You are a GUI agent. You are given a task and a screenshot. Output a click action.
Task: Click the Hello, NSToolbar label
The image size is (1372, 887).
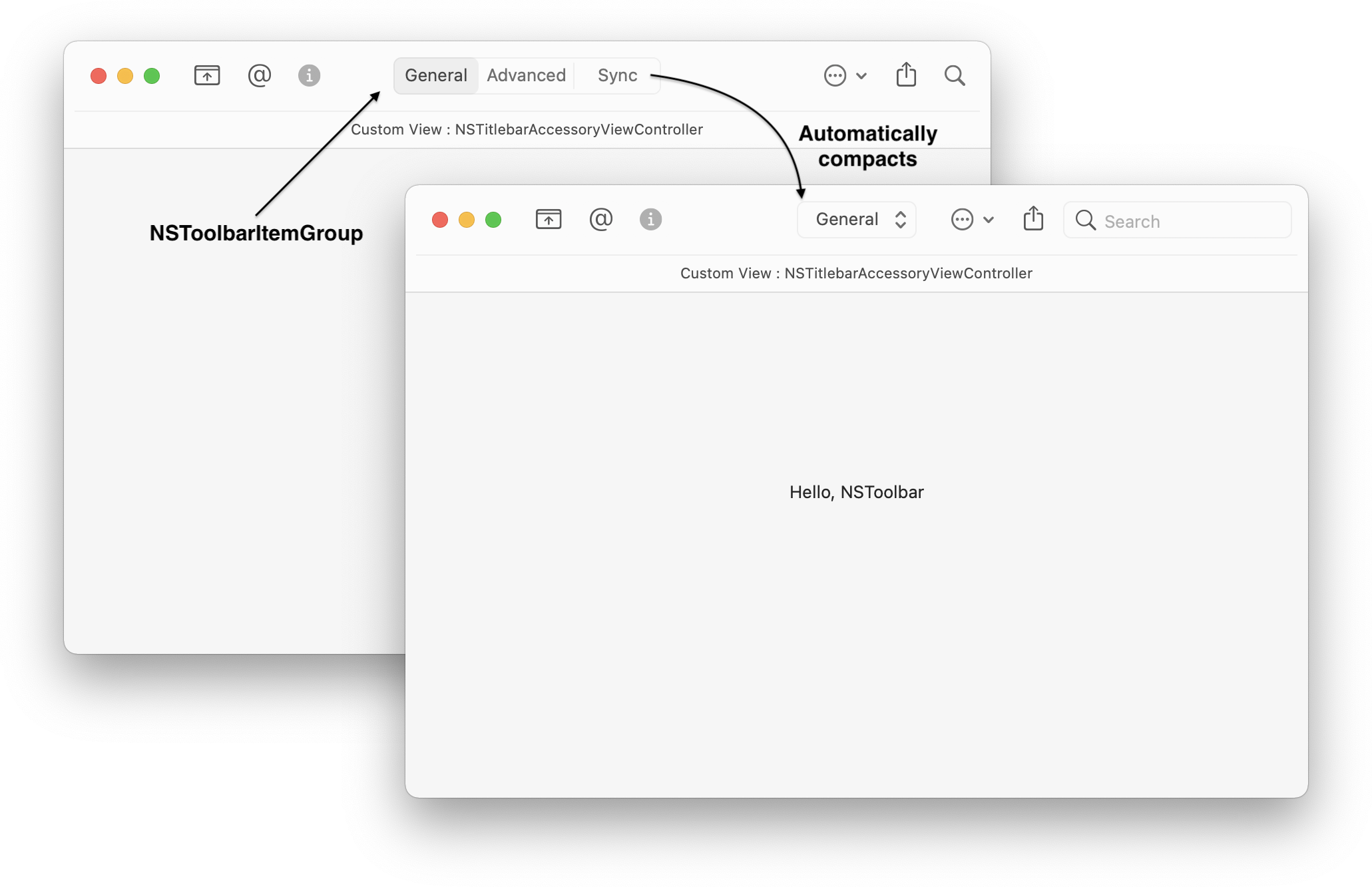click(x=856, y=492)
